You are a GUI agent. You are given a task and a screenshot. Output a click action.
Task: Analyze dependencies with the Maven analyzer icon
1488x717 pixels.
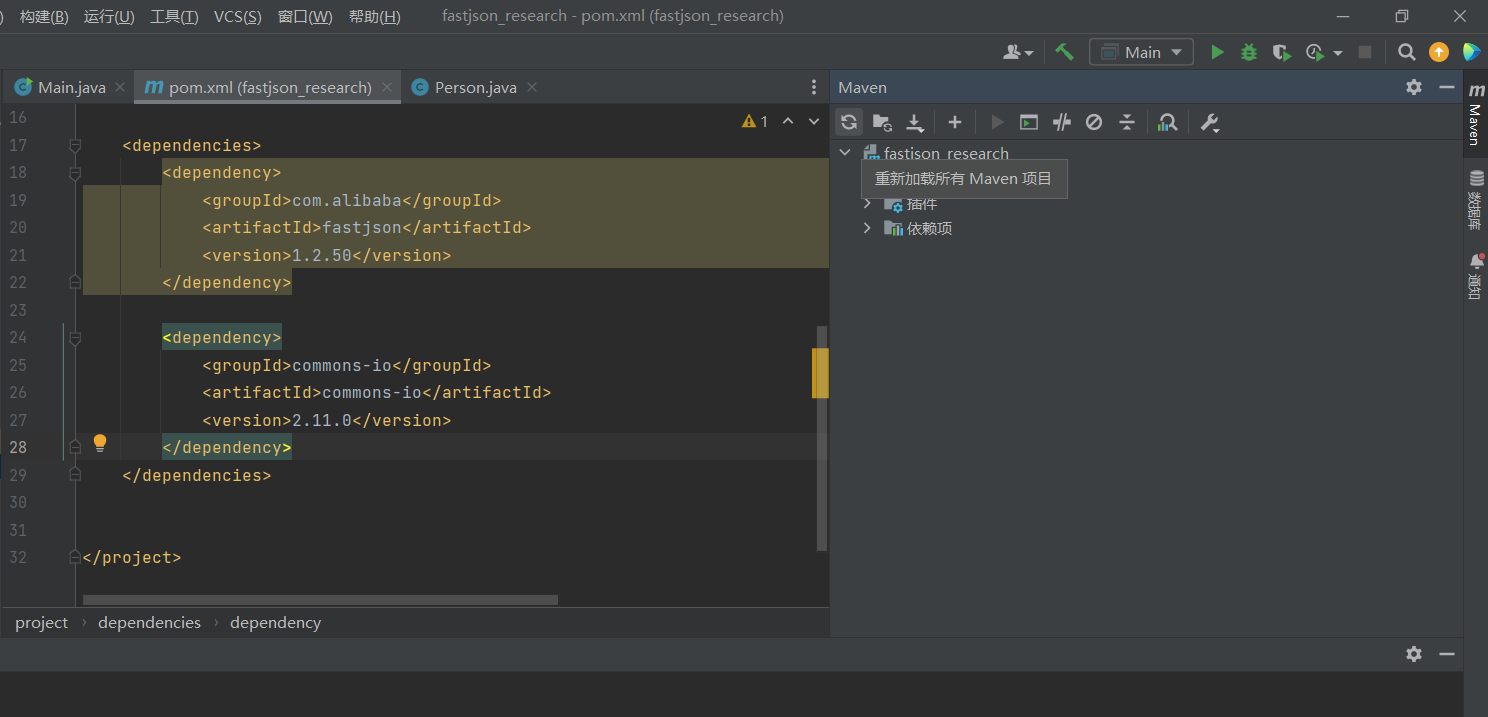click(x=1167, y=122)
